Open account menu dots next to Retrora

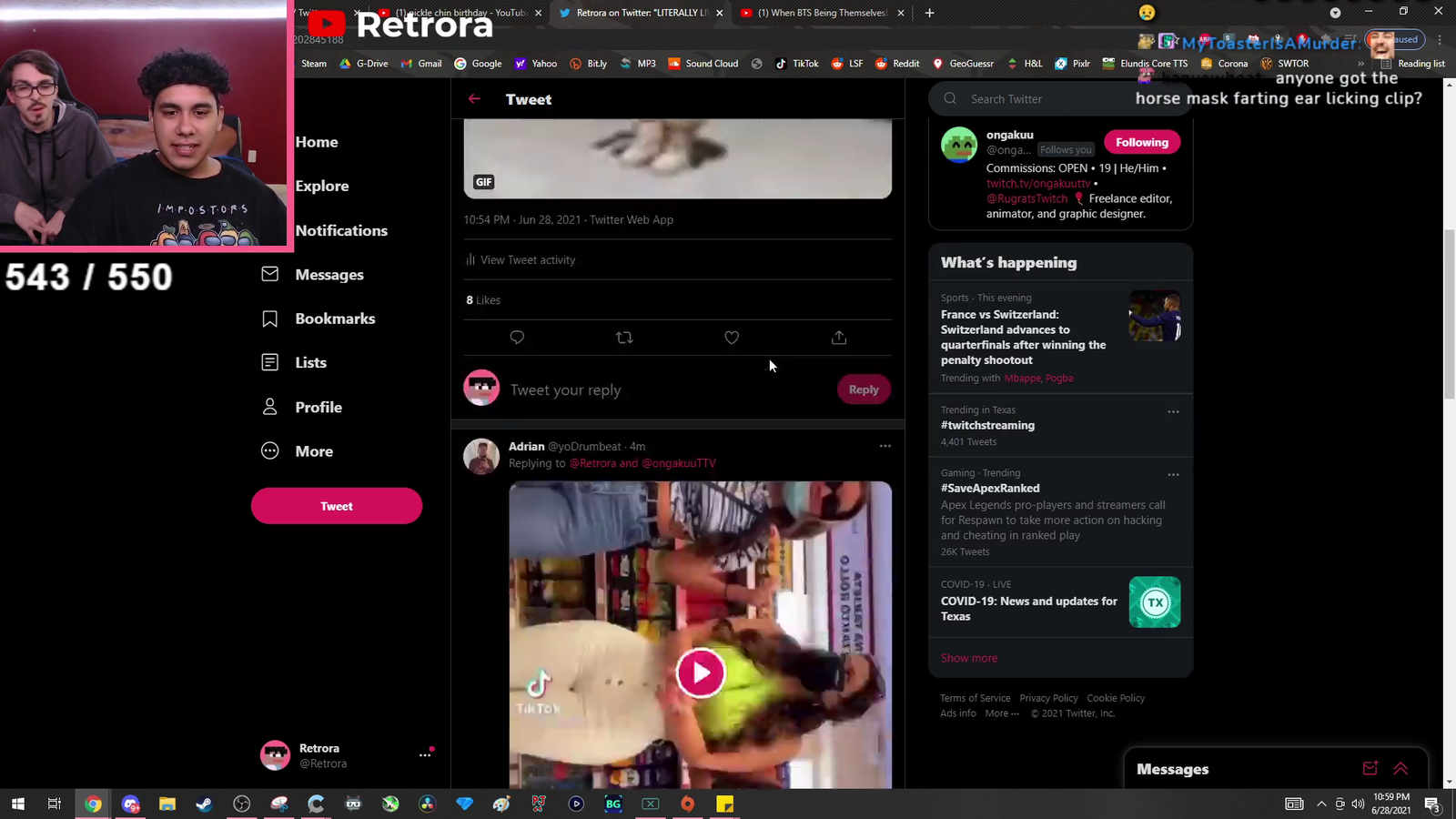425,754
